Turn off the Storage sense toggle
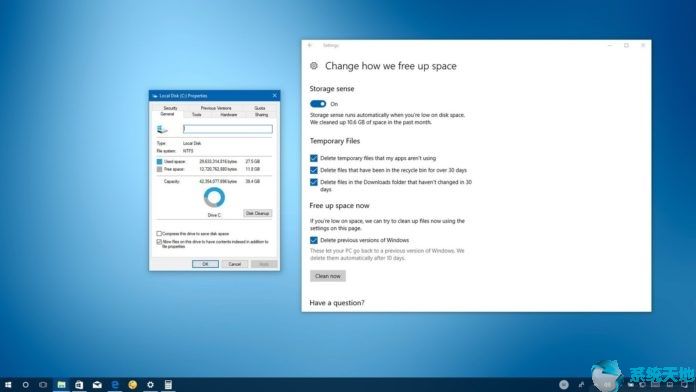This screenshot has height=392, width=696. pyautogui.click(x=318, y=104)
